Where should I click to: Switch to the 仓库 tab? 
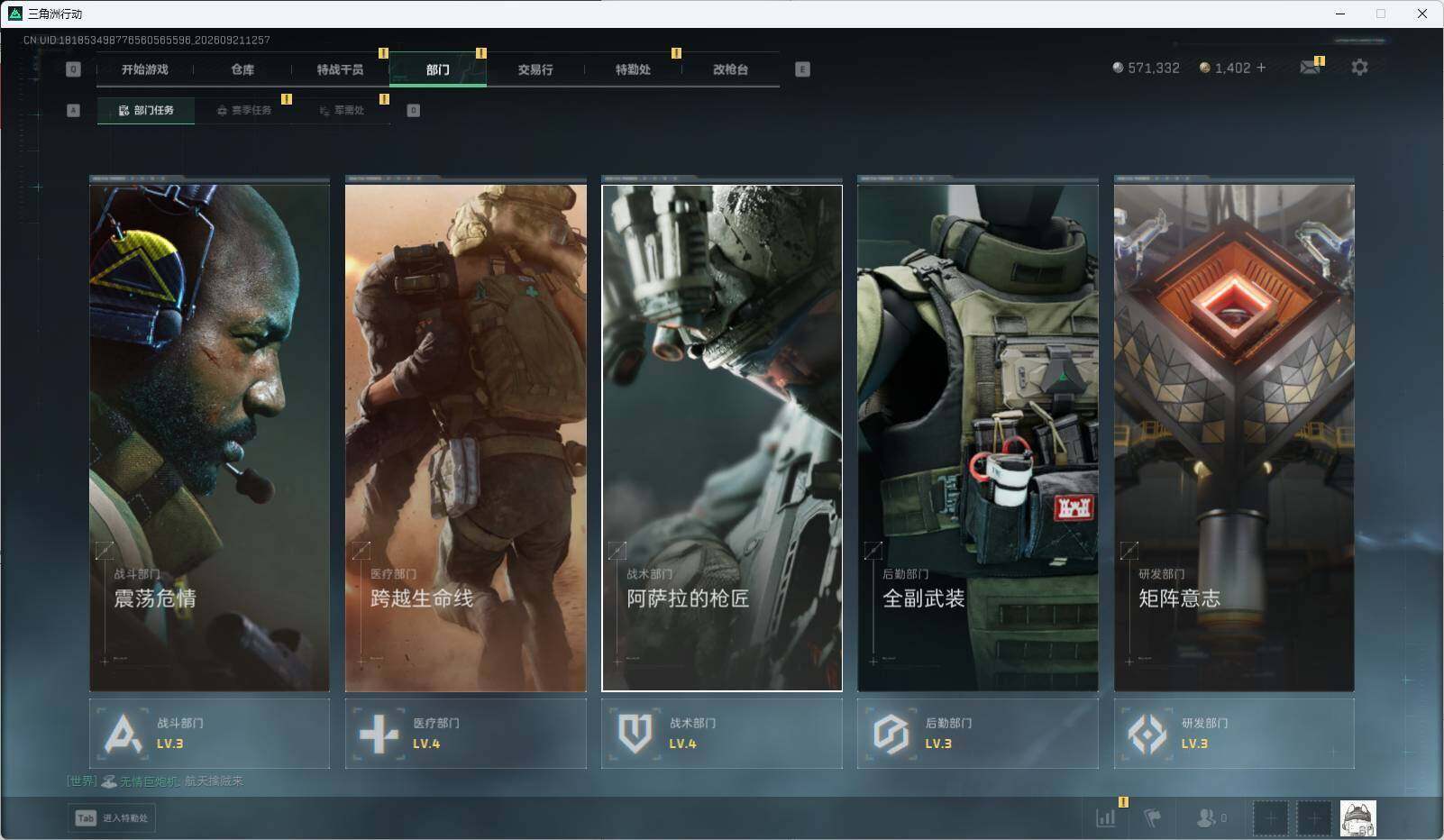click(242, 69)
